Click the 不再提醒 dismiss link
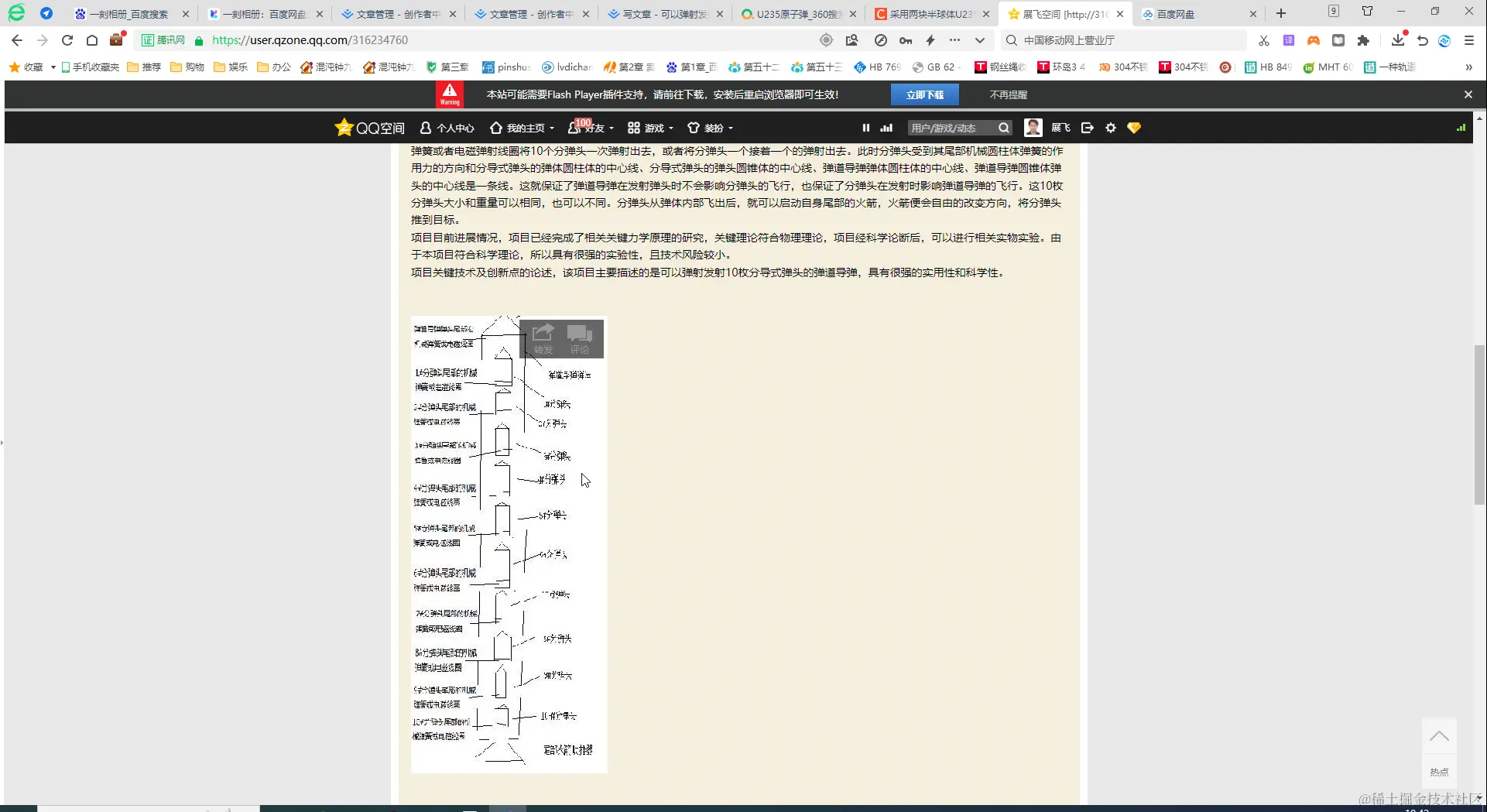Image resolution: width=1487 pixels, height=812 pixels. tap(1009, 94)
